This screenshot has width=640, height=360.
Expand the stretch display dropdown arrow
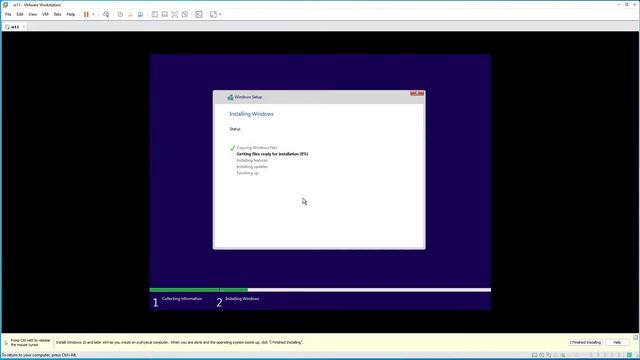220,14
